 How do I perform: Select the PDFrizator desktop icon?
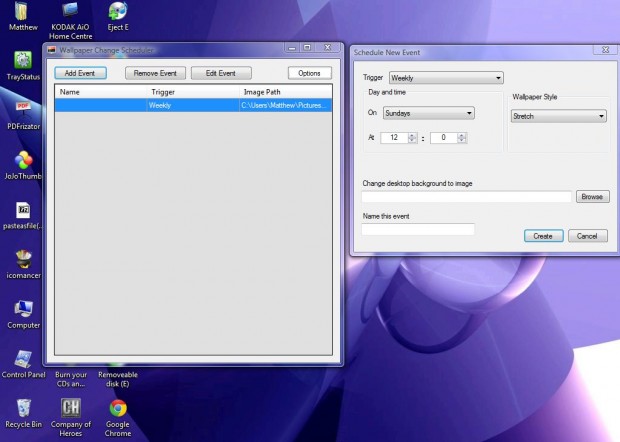[23, 110]
